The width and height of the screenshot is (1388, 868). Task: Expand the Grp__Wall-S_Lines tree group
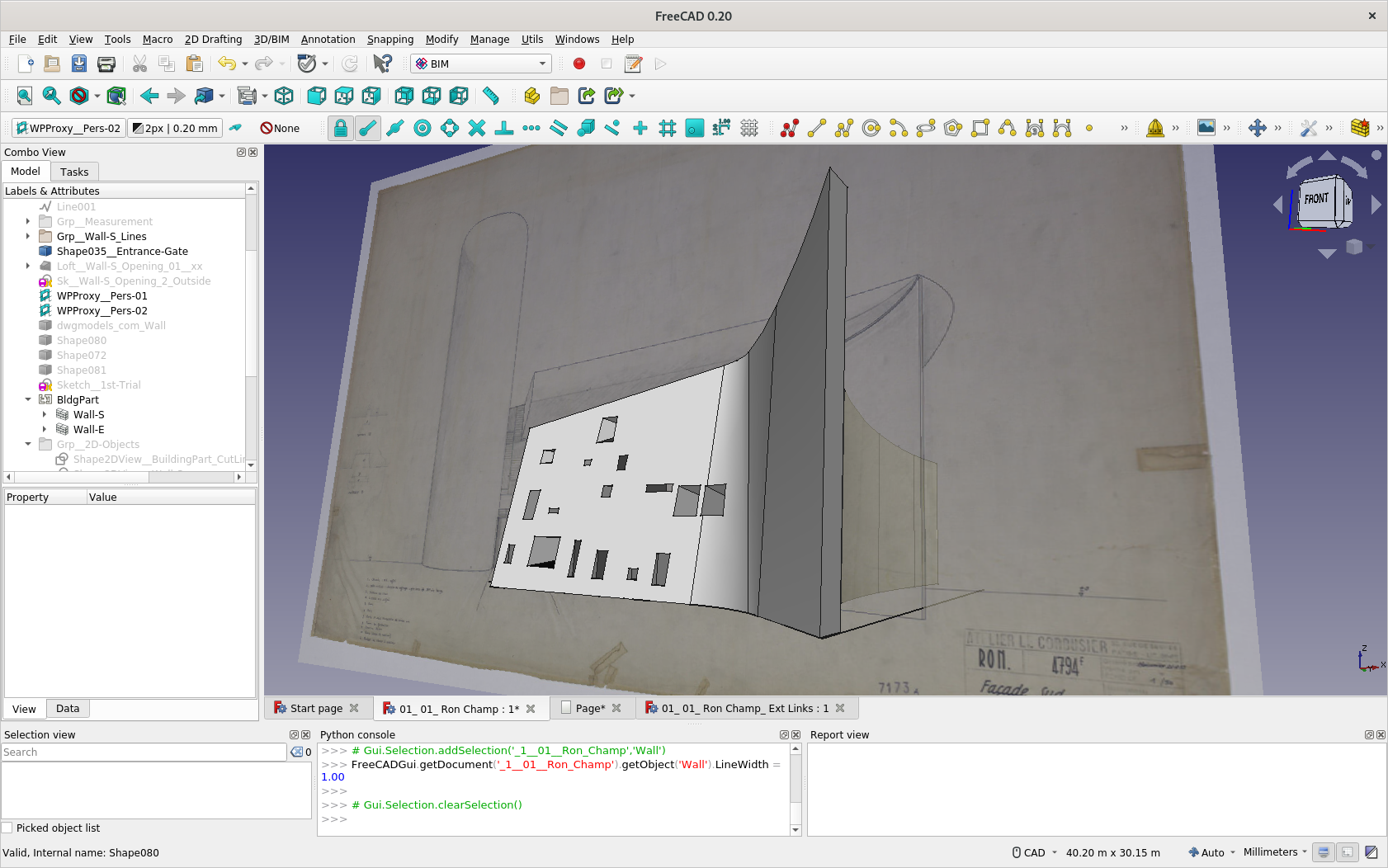tap(28, 236)
